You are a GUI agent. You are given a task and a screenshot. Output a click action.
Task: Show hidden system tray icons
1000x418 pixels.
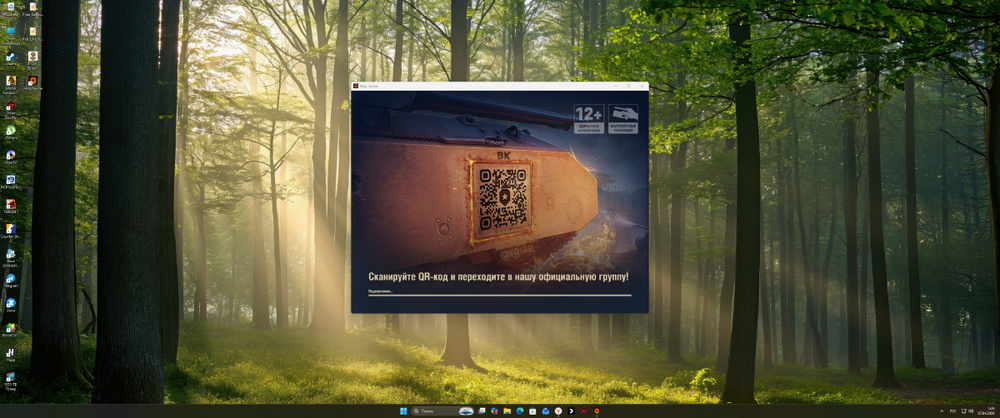(942, 411)
